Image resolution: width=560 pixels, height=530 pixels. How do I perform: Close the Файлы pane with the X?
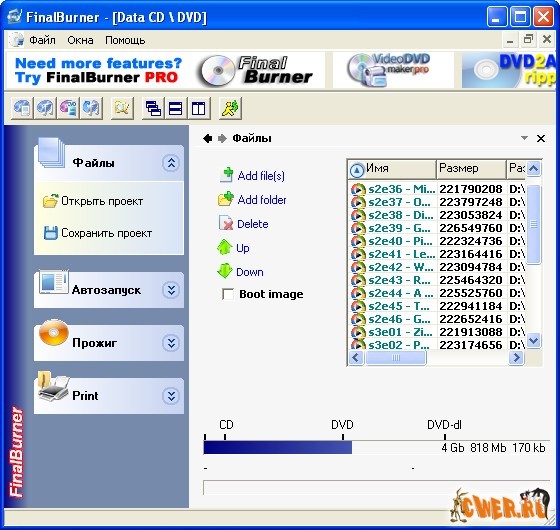[541, 138]
